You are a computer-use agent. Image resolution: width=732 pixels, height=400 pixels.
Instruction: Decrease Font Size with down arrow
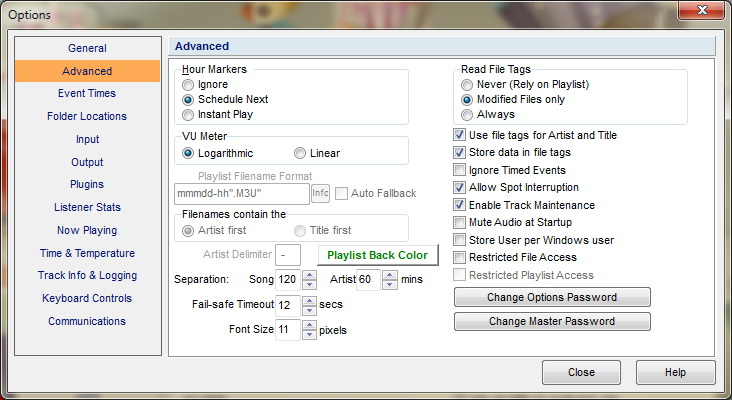point(309,335)
